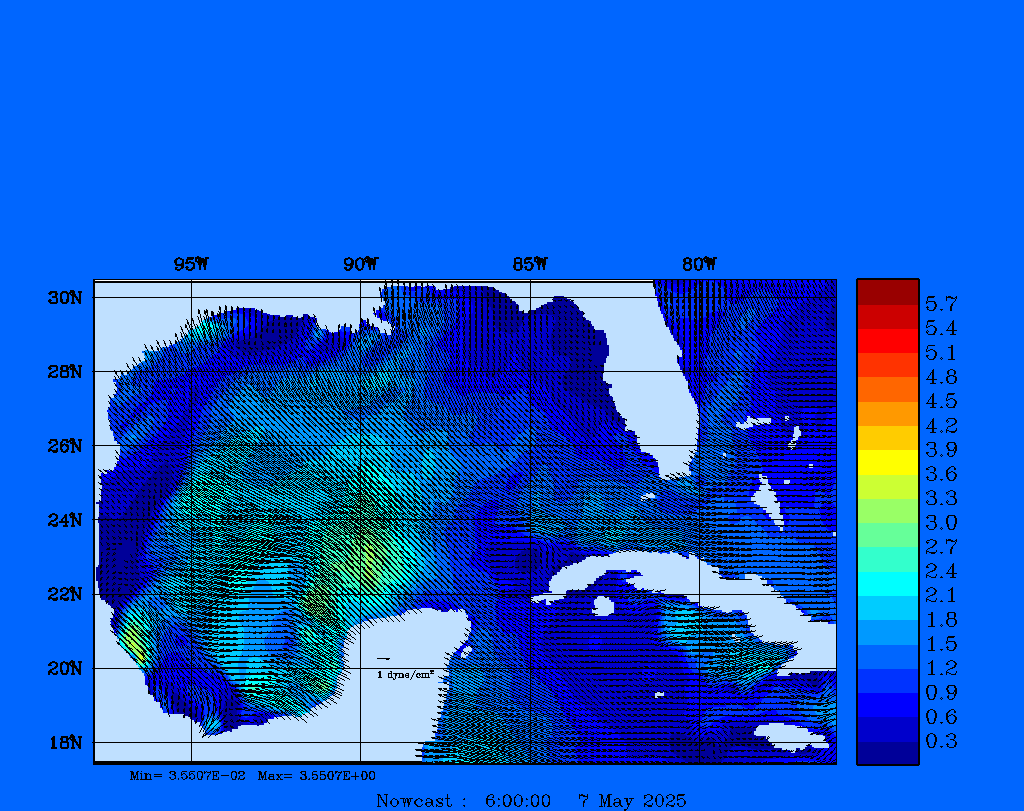
Task: Select the 26N latitude label
Action: pyautogui.click(x=64, y=446)
